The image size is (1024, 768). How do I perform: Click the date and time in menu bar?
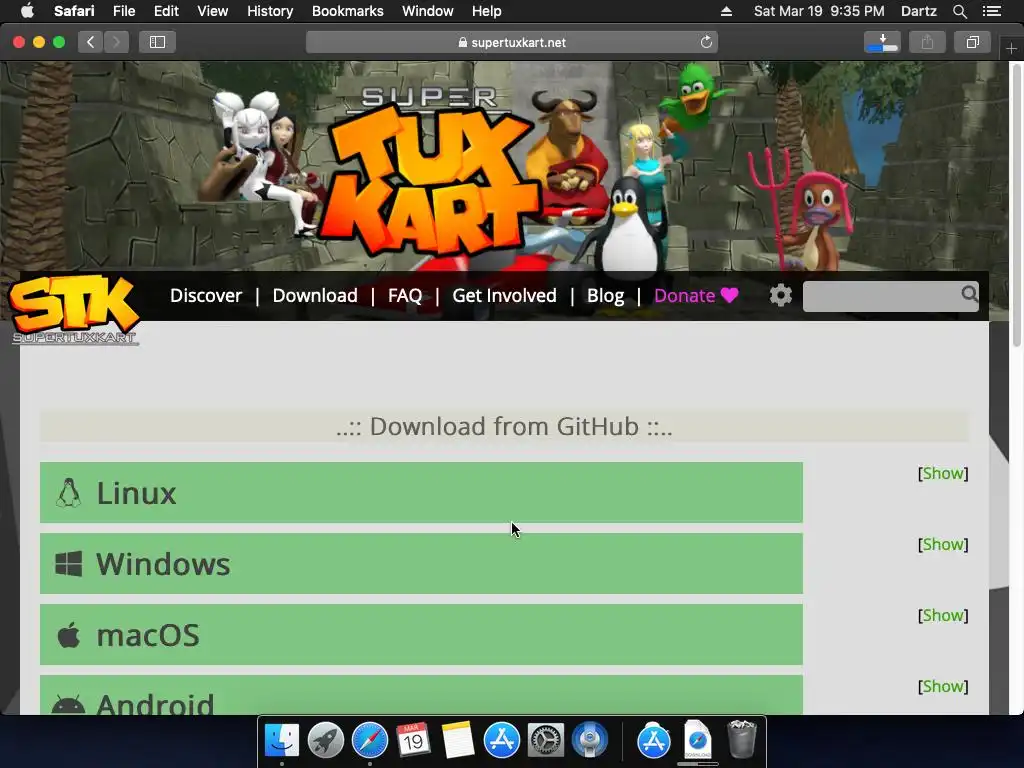pos(819,11)
